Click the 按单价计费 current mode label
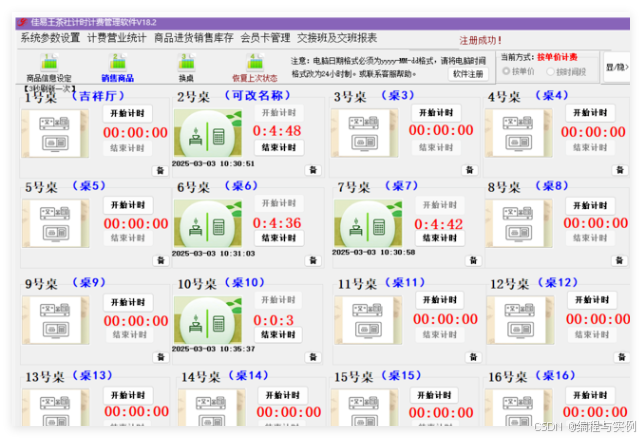 coord(557,57)
